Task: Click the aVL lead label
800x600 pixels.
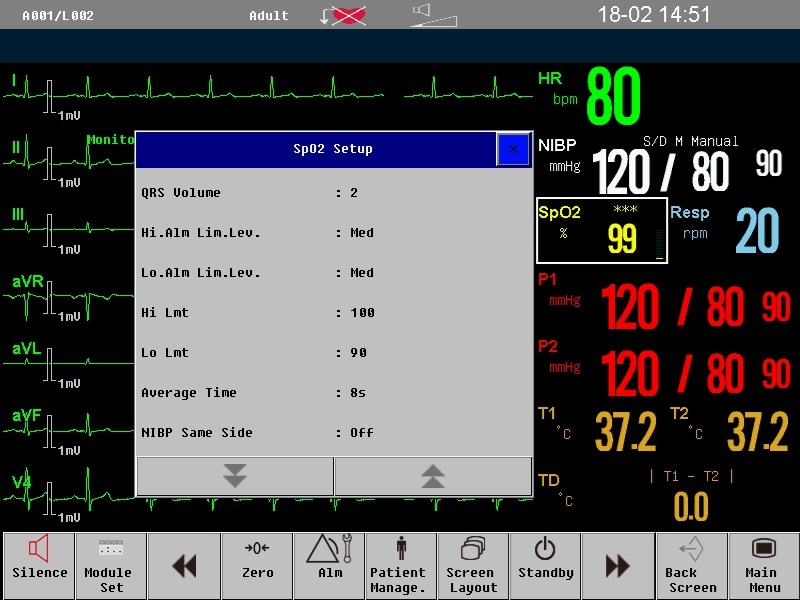Action: click(27, 348)
